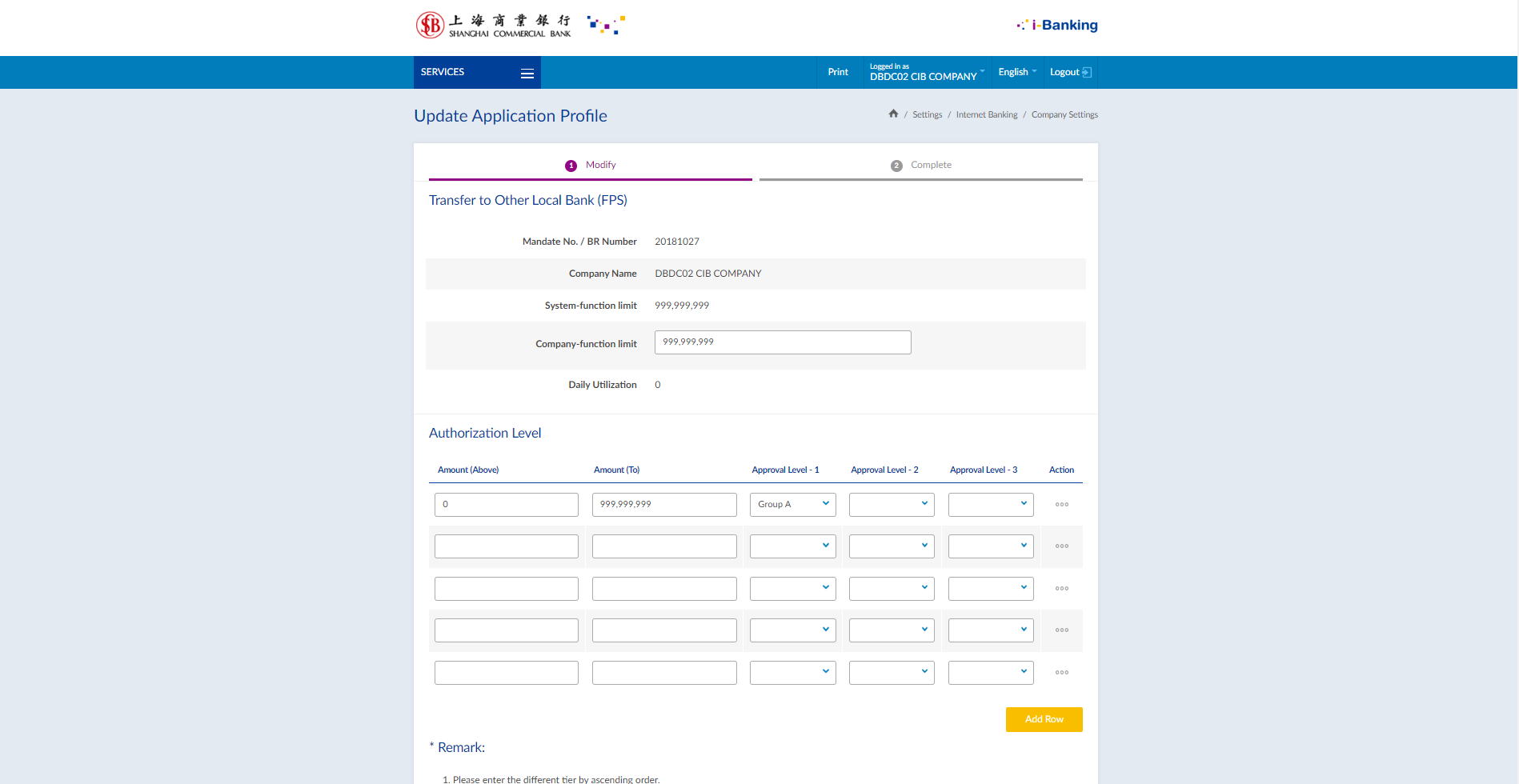Open fourth row action ellipsis icon
The width and height of the screenshot is (1519, 784).
[1061, 630]
